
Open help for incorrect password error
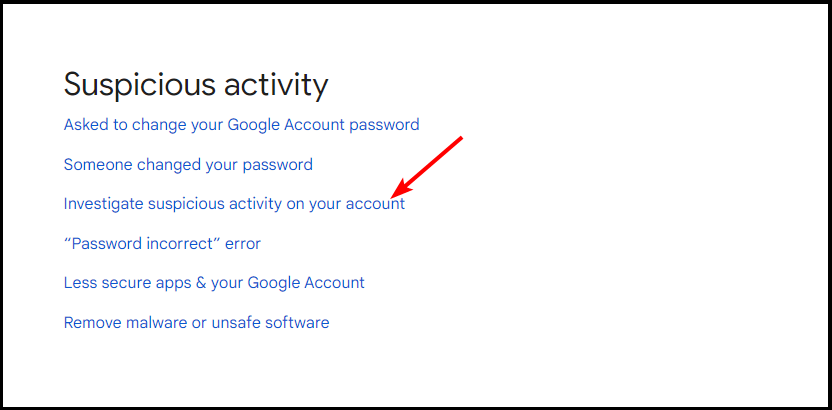162,243
